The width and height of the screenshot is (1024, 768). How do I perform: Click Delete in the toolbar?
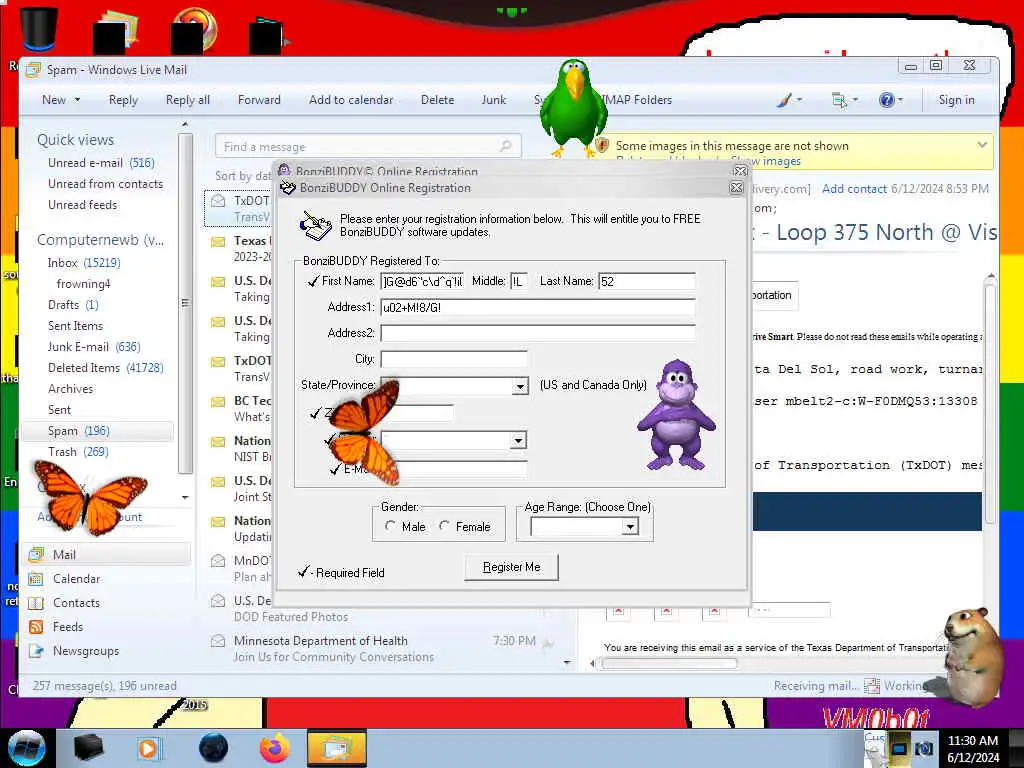[x=438, y=100]
